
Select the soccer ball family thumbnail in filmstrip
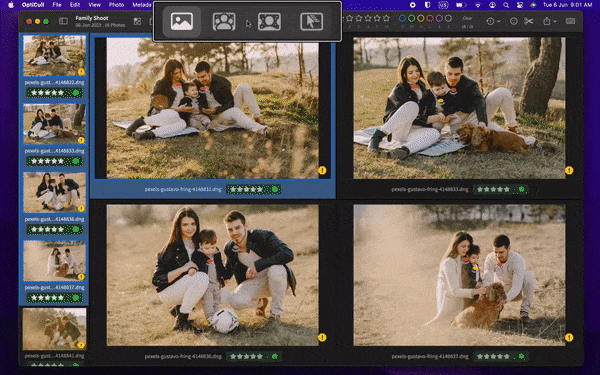click(54, 192)
